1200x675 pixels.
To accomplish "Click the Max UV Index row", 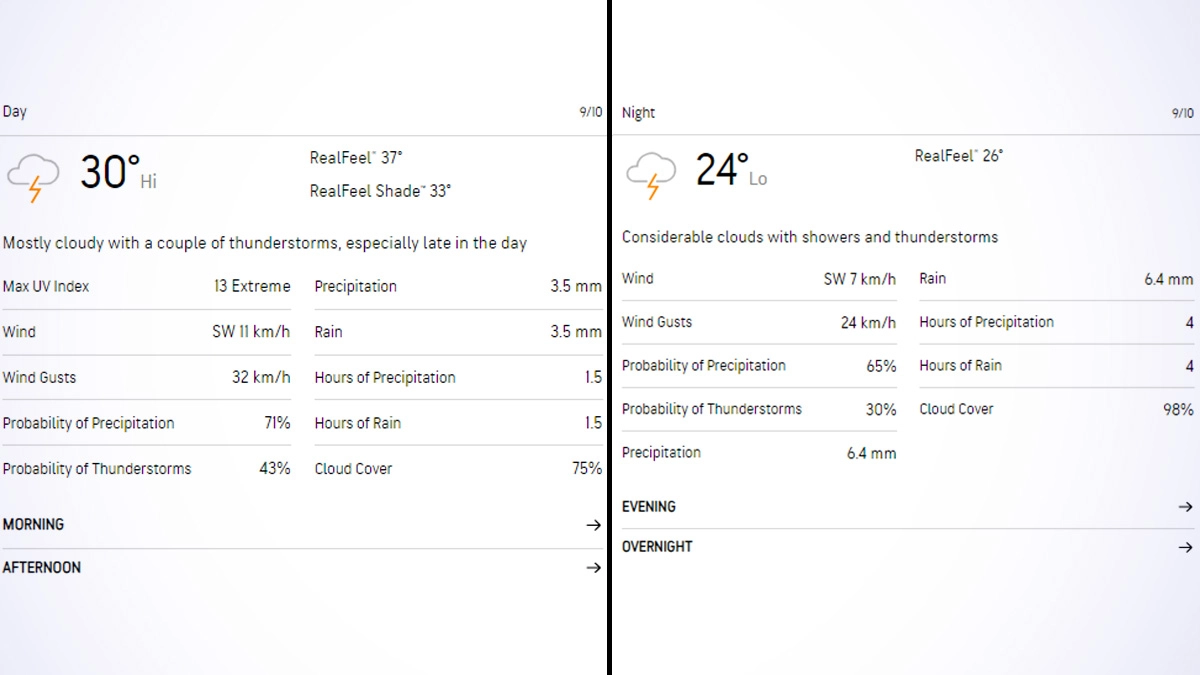I will coord(146,287).
